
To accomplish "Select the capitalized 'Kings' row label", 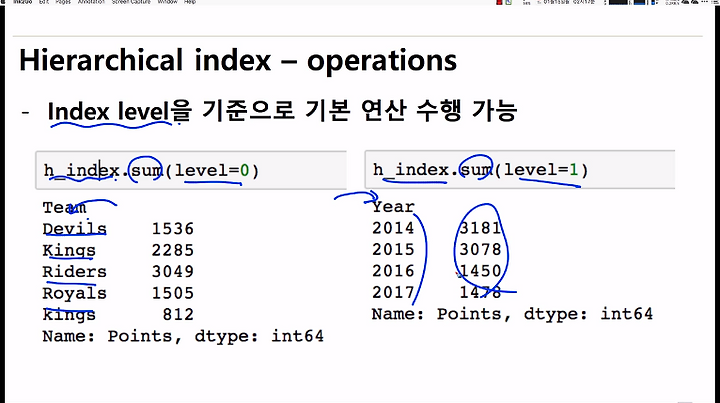I will coord(69,251).
